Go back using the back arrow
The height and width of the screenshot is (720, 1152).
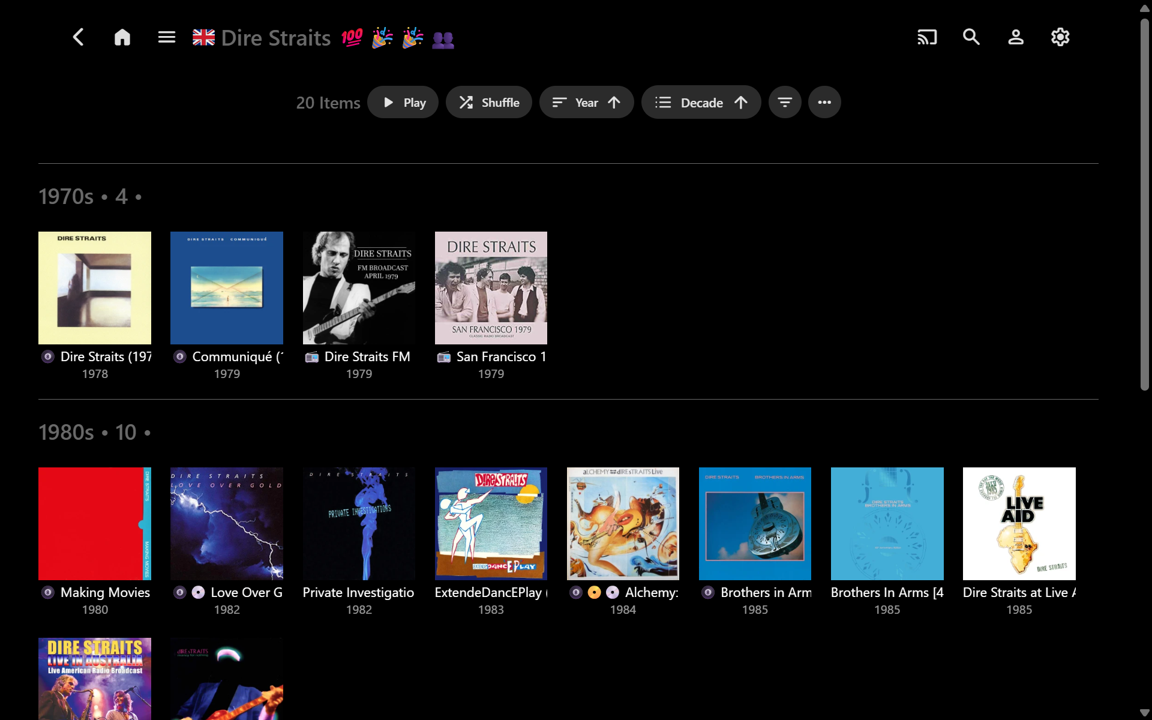pyautogui.click(x=78, y=37)
